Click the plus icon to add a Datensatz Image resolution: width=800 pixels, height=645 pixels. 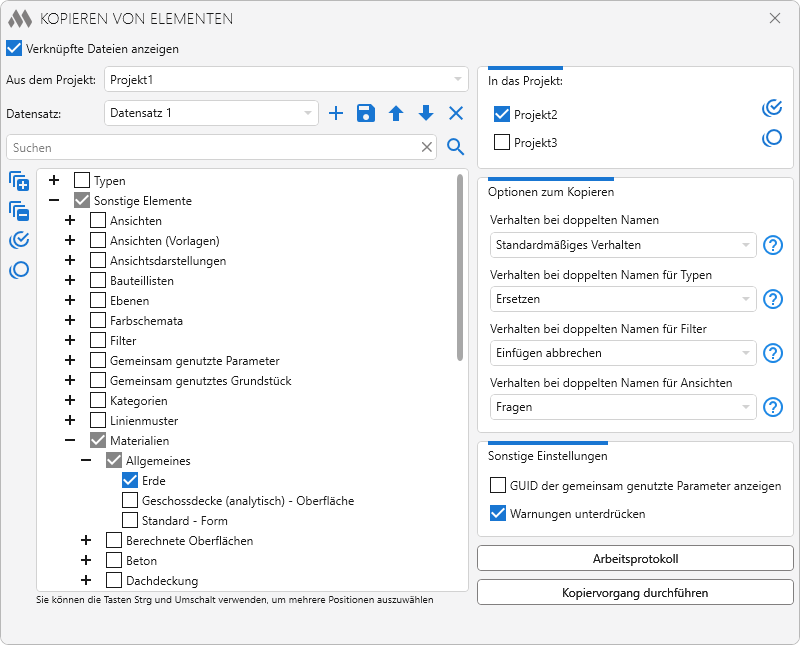tap(336, 114)
